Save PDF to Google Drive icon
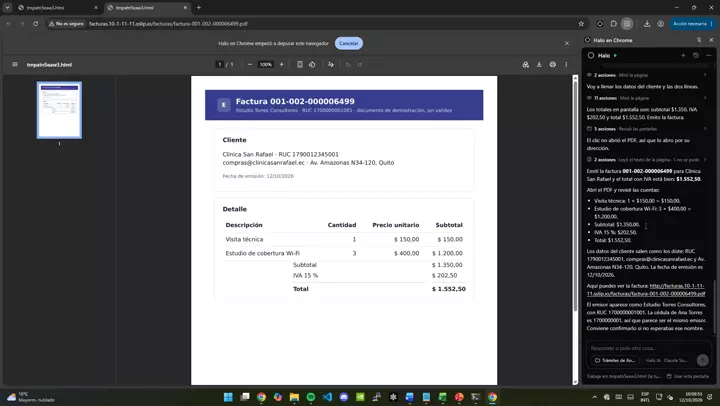The image size is (720, 406). click(526, 64)
